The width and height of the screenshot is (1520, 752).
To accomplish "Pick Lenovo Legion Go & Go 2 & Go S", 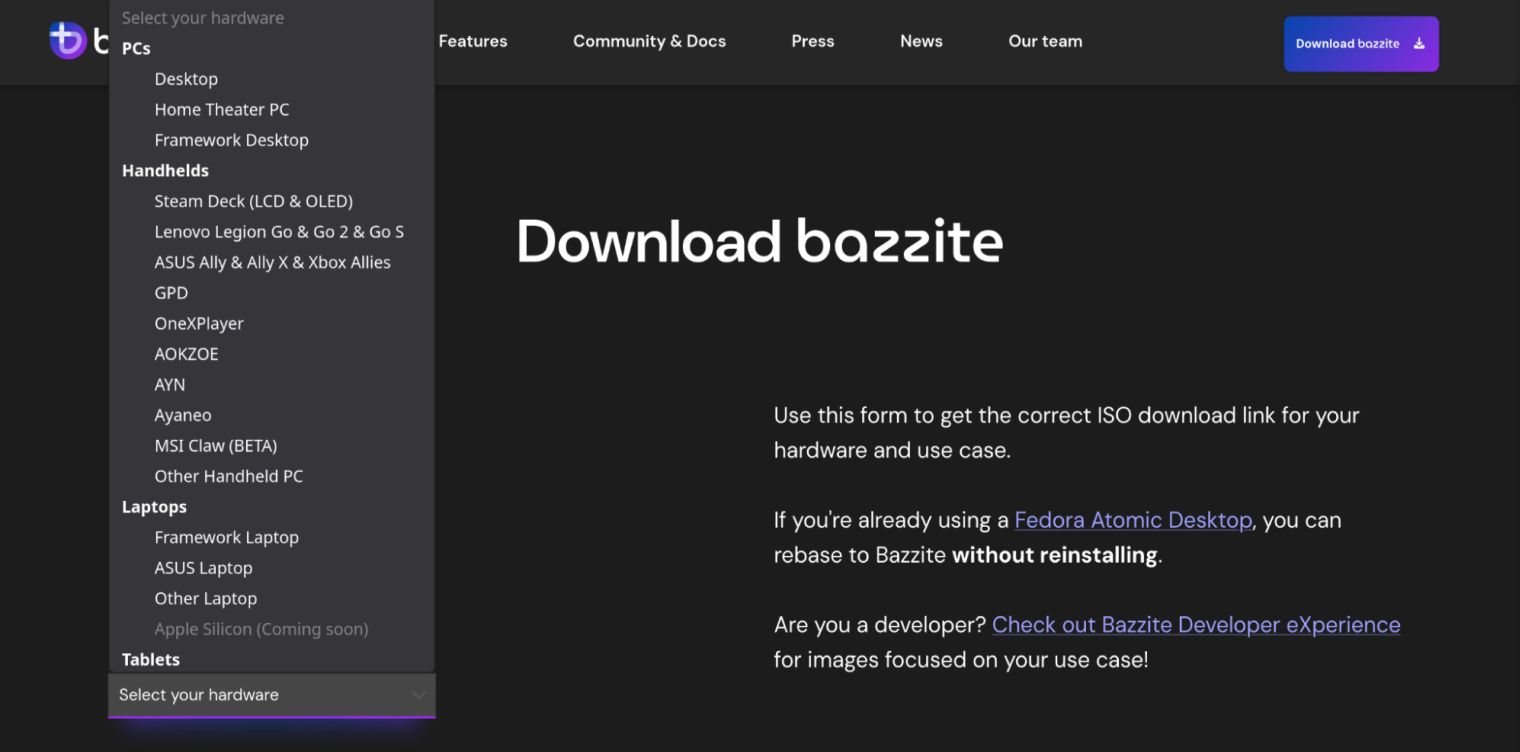I will [279, 231].
